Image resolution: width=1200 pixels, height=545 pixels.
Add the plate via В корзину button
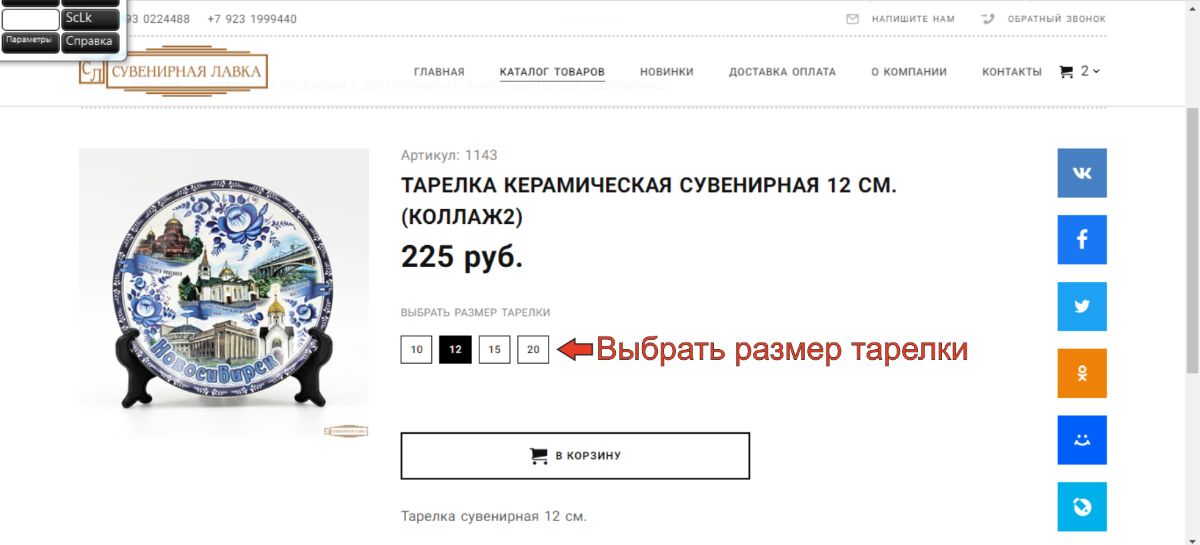[575, 456]
